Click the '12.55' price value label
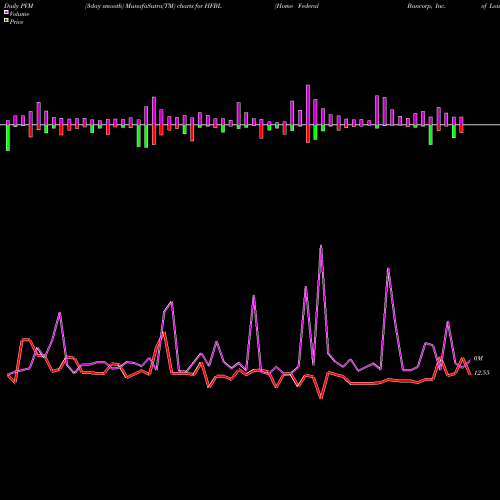 tap(482, 373)
